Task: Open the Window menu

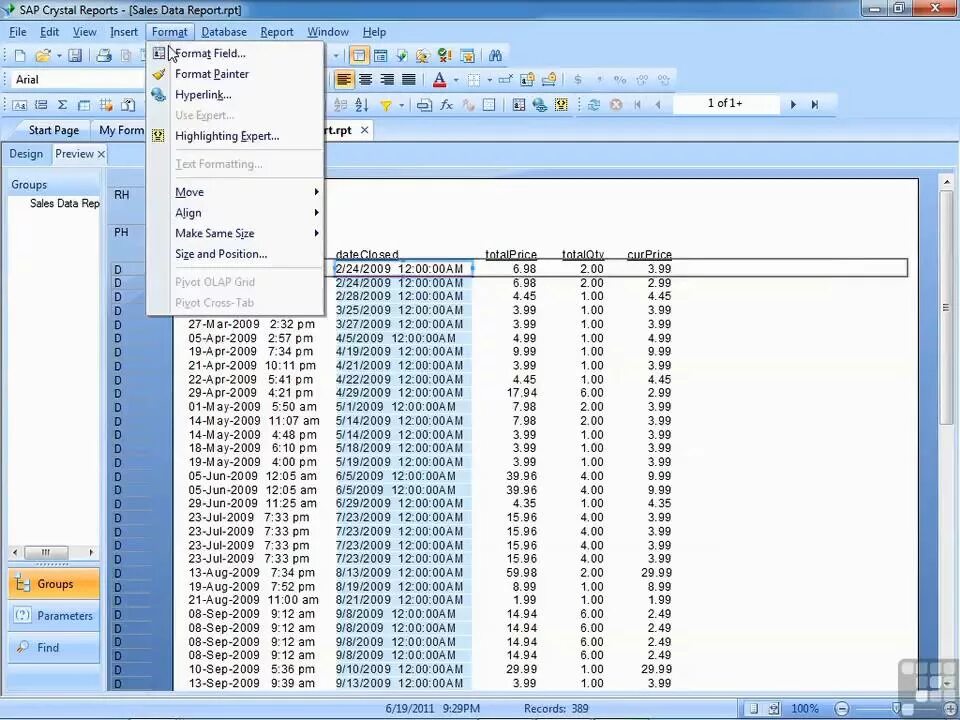Action: (328, 32)
